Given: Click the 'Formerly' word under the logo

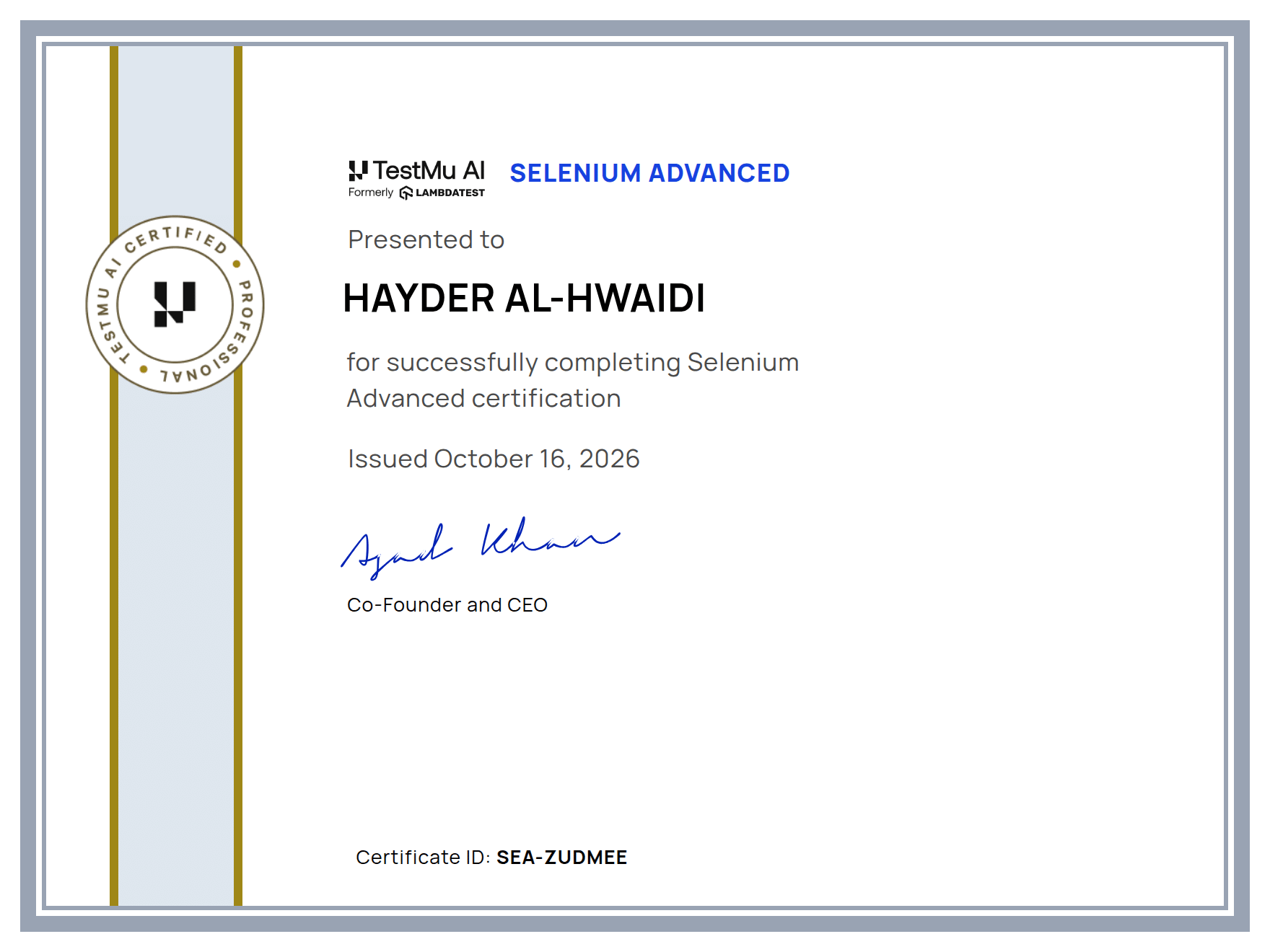Looking at the screenshot, I should [371, 193].
